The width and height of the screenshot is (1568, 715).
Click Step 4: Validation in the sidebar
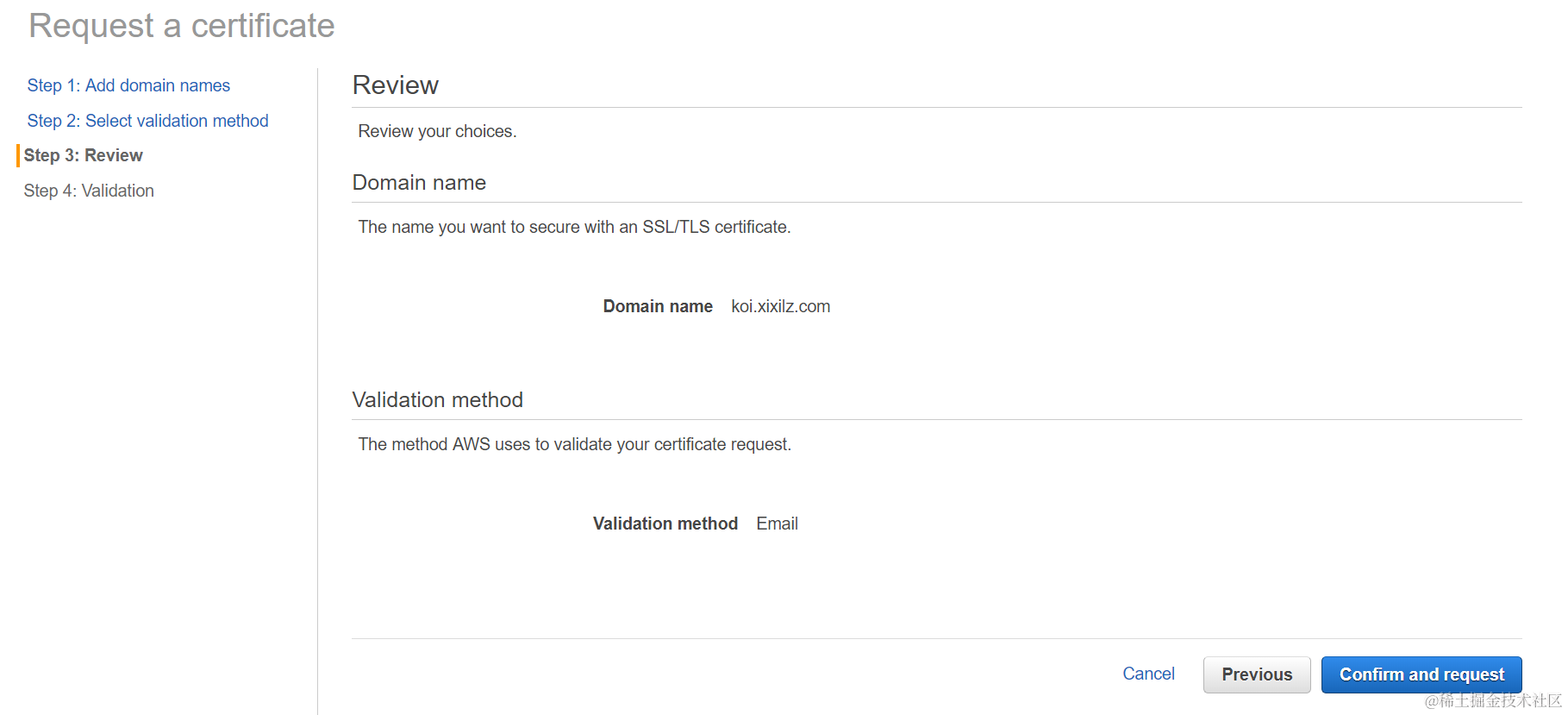pos(89,191)
